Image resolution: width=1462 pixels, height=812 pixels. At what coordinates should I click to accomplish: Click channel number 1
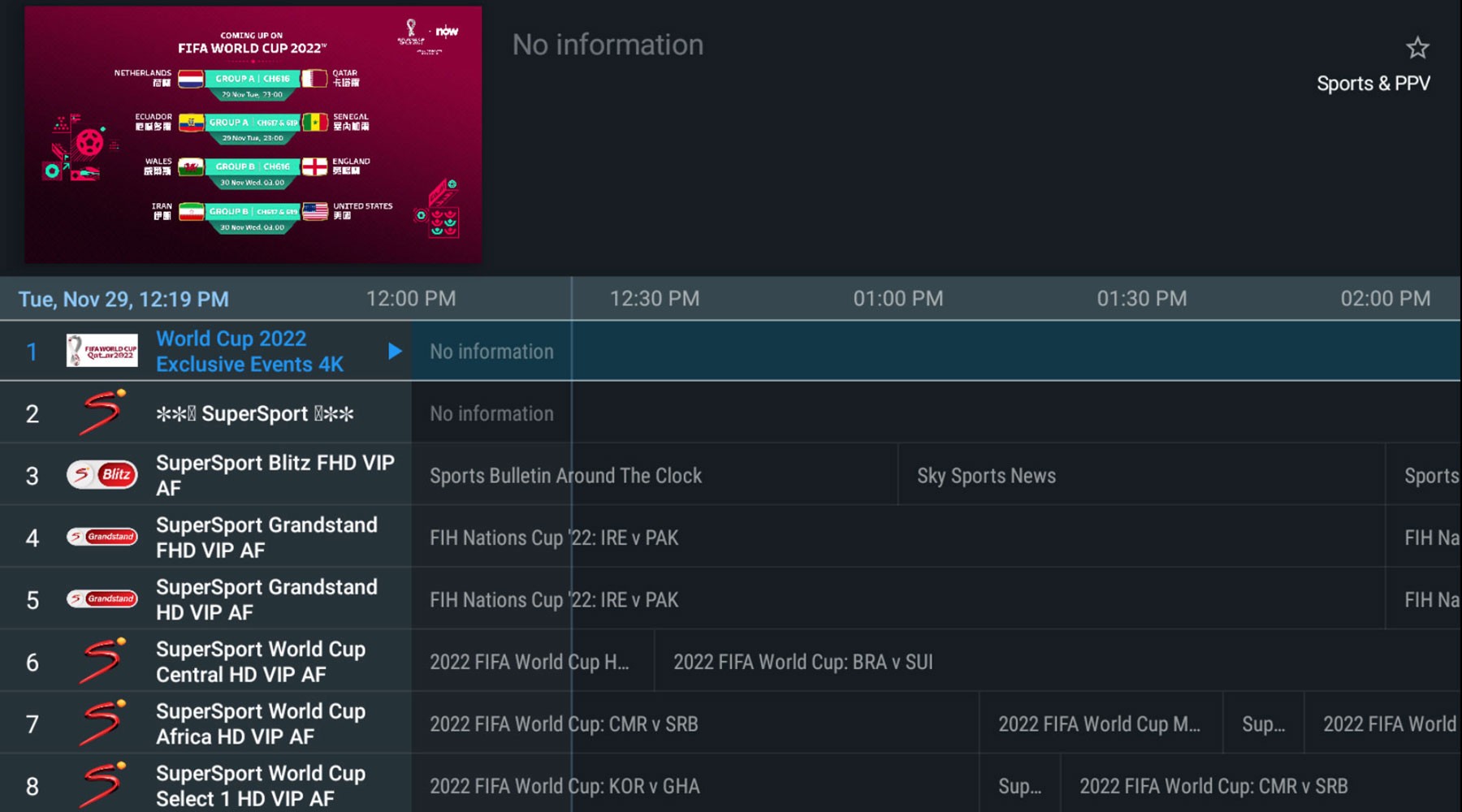32,352
